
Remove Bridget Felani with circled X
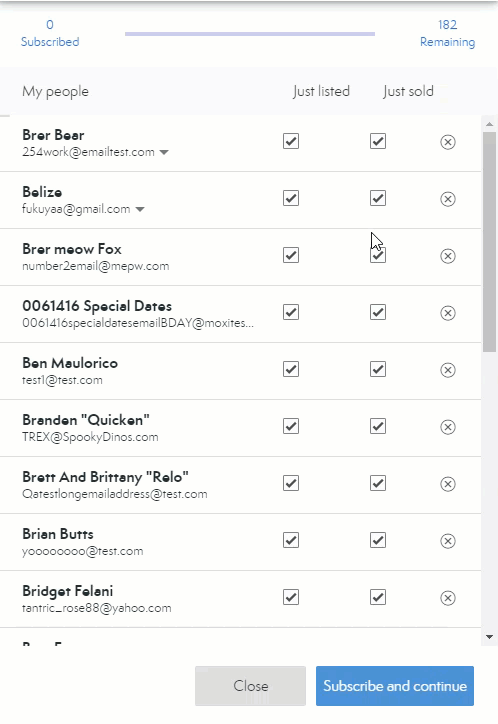[x=448, y=598]
